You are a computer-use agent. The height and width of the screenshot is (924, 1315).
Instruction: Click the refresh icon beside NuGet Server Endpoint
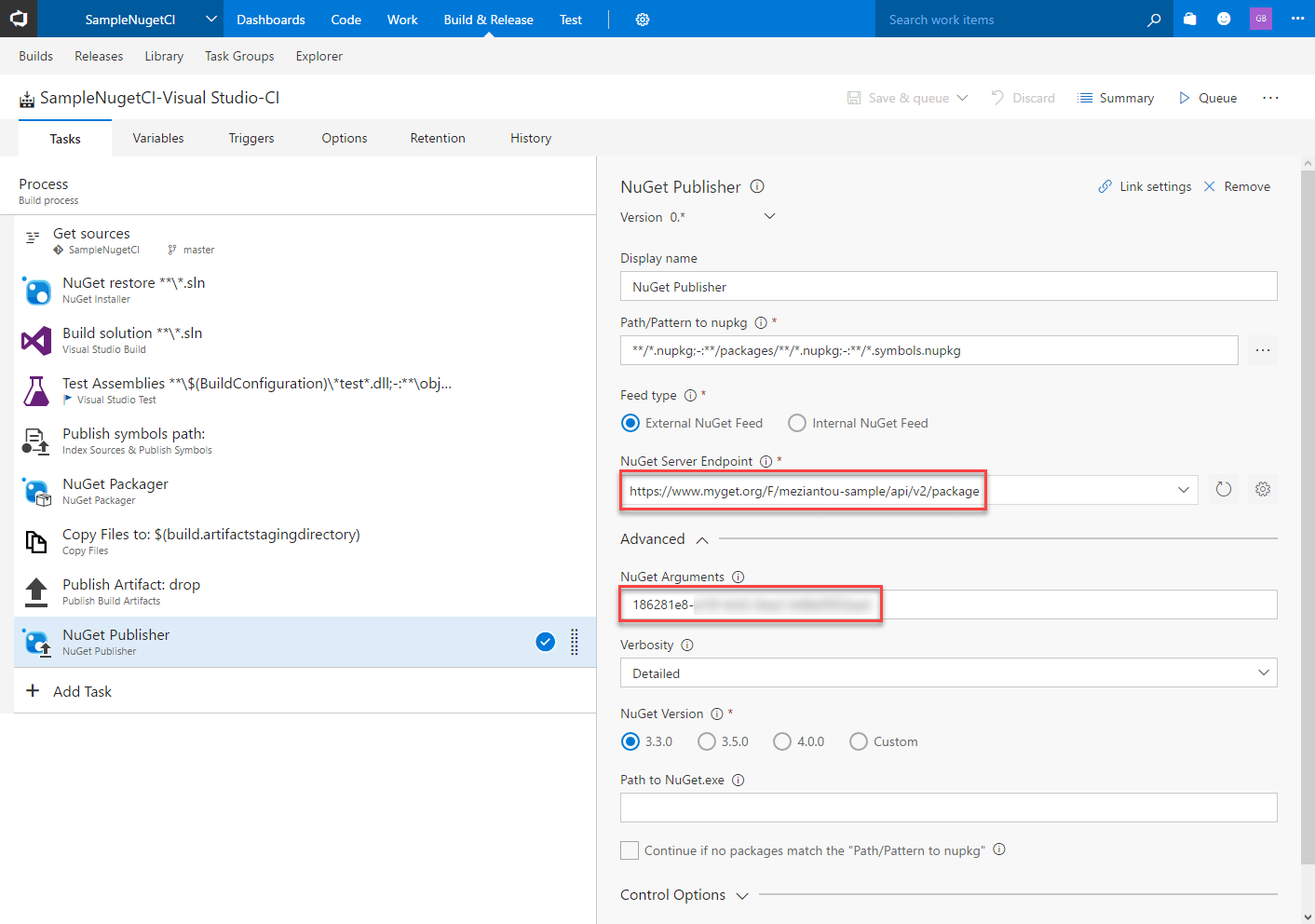click(x=1224, y=489)
